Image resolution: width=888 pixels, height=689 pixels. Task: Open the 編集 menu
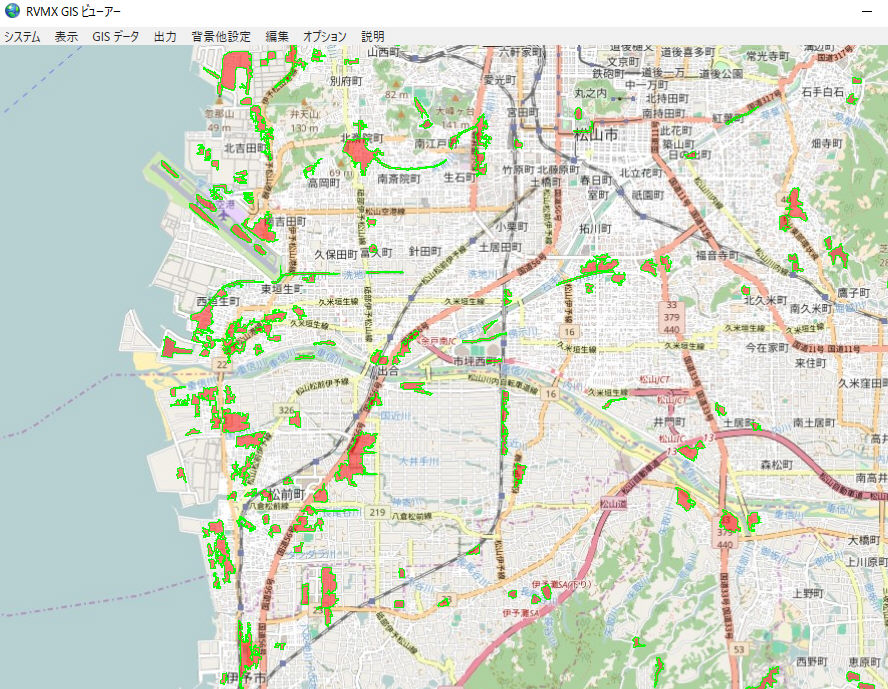pos(277,36)
